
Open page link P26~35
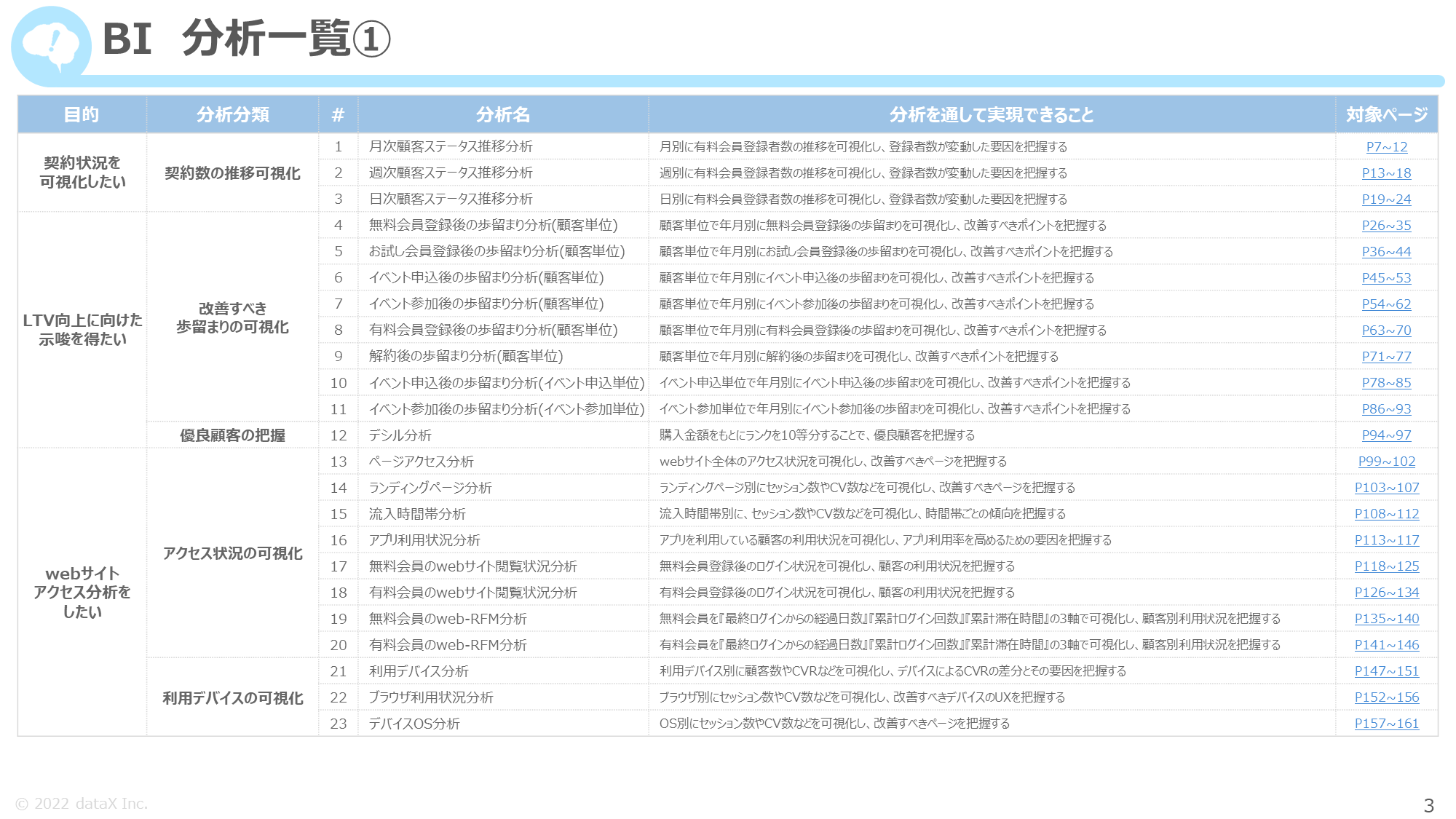coord(1386,225)
